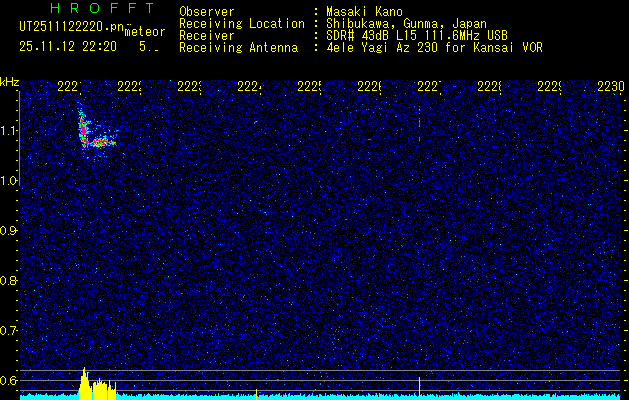Screen dimensions: 629x400
Task: Click time axis label 2222
Action: 129,87
